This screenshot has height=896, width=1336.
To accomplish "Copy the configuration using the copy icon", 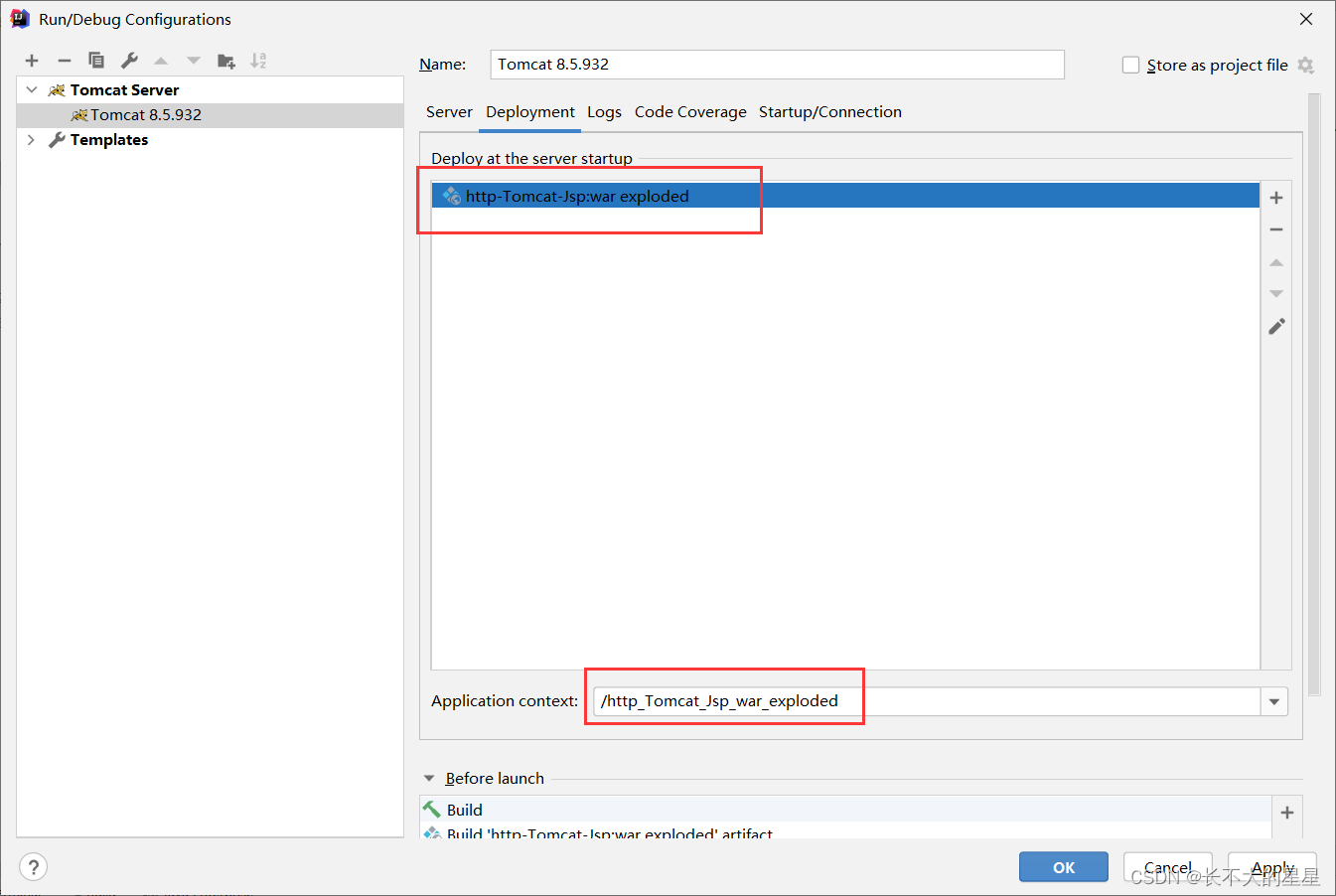I will point(96,61).
